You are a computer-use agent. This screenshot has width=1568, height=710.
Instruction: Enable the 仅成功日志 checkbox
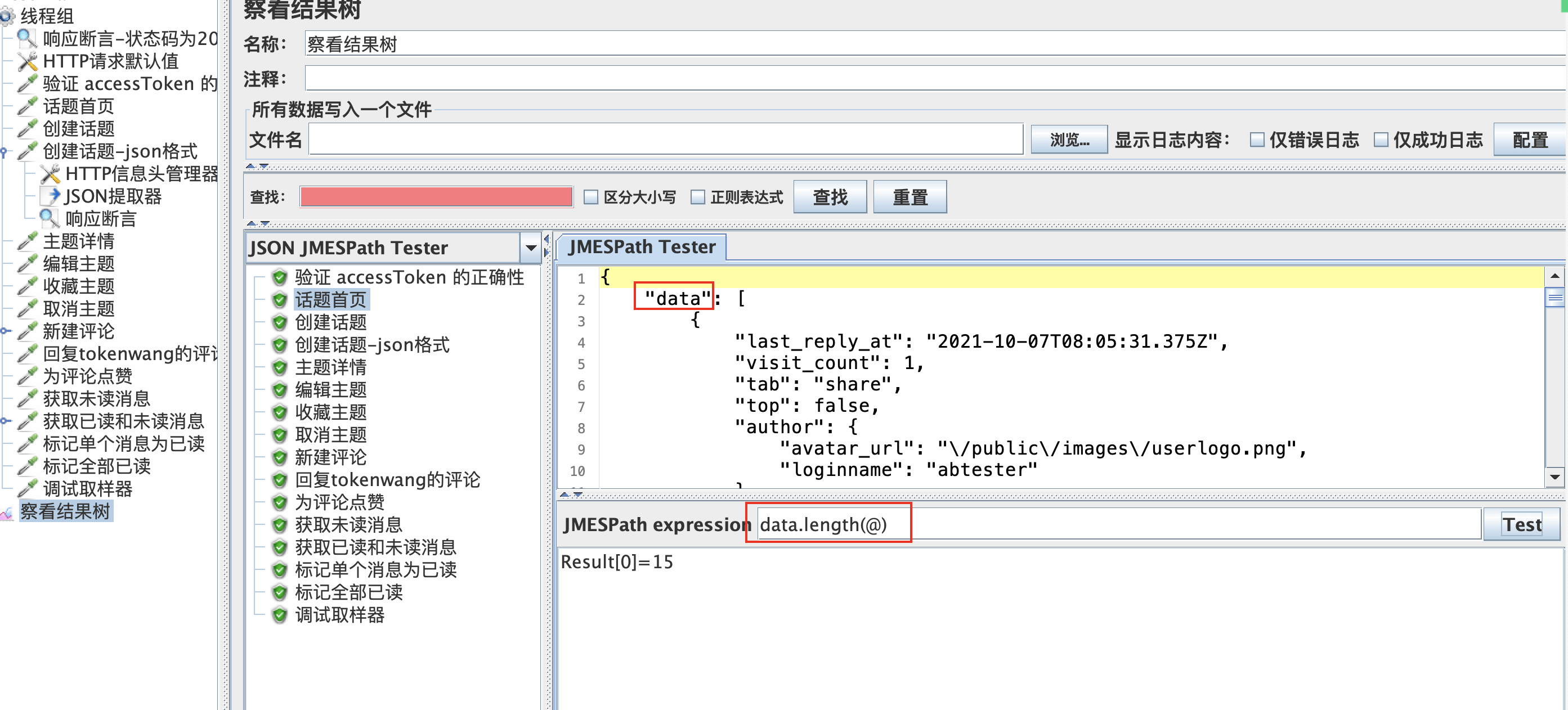point(1381,141)
